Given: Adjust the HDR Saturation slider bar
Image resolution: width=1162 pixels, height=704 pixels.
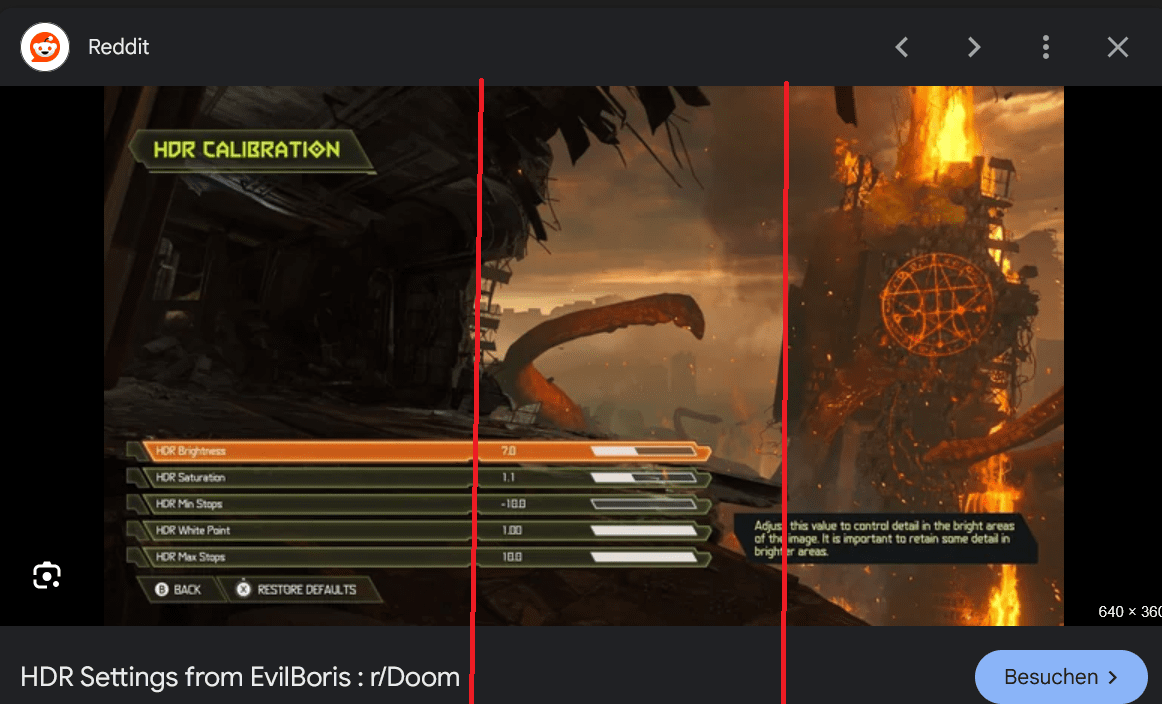Looking at the screenshot, I should (x=643, y=477).
